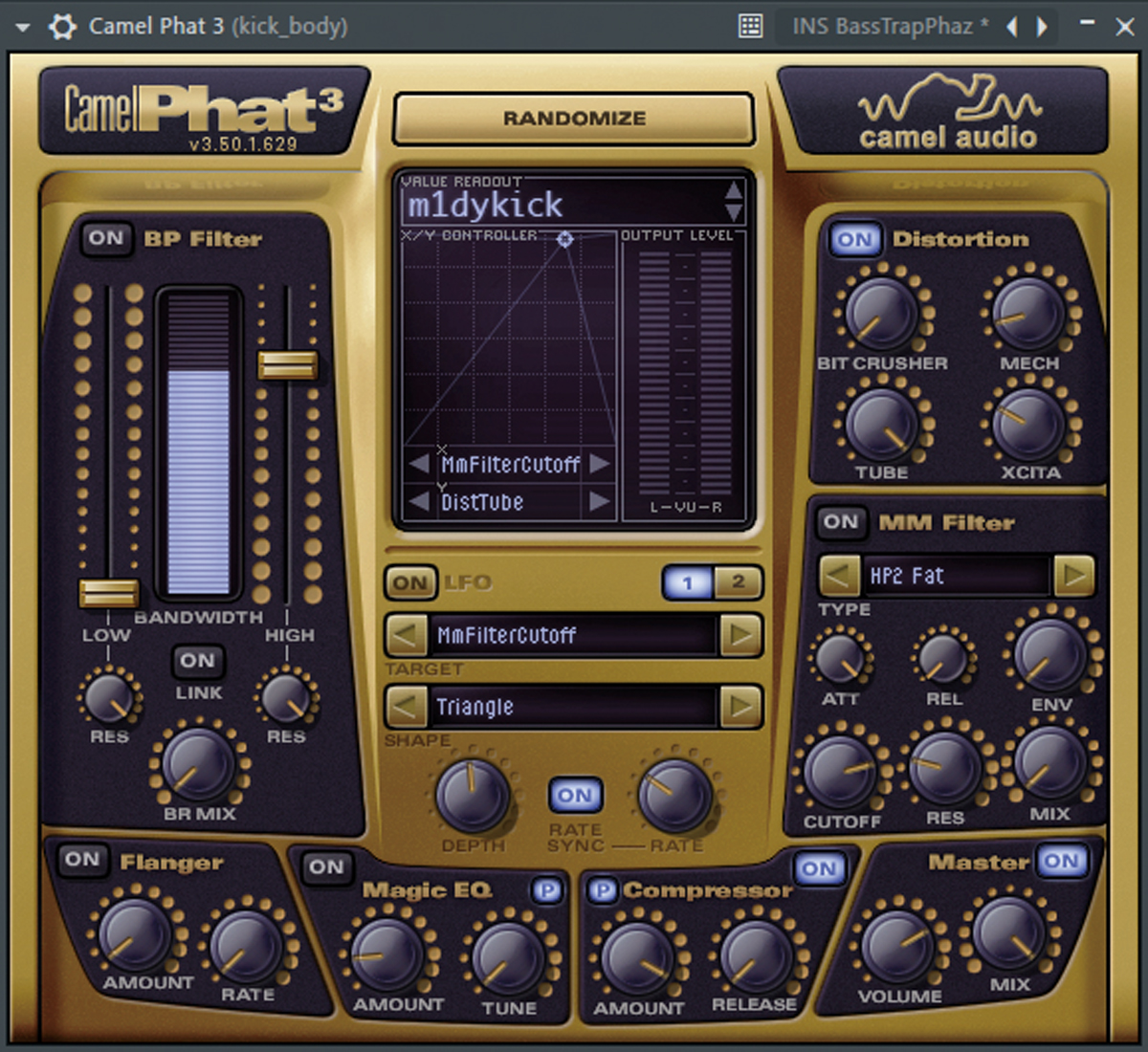
Task: Click the Magic EQ AMOUNT knob
Action: pos(387,954)
